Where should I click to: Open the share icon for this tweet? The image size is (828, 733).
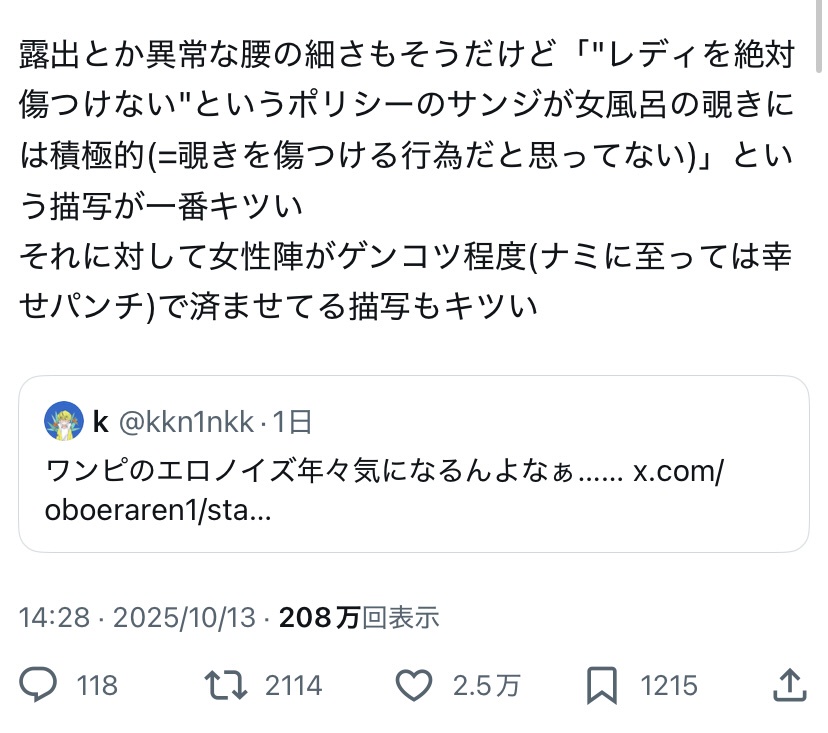[790, 686]
